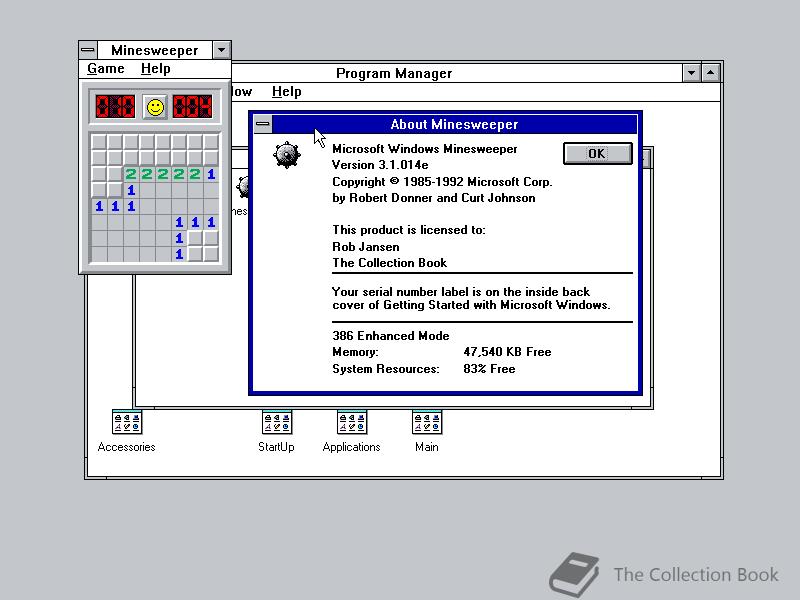Click the Minesweeper title bar
The height and width of the screenshot is (600, 800).
coord(155,50)
